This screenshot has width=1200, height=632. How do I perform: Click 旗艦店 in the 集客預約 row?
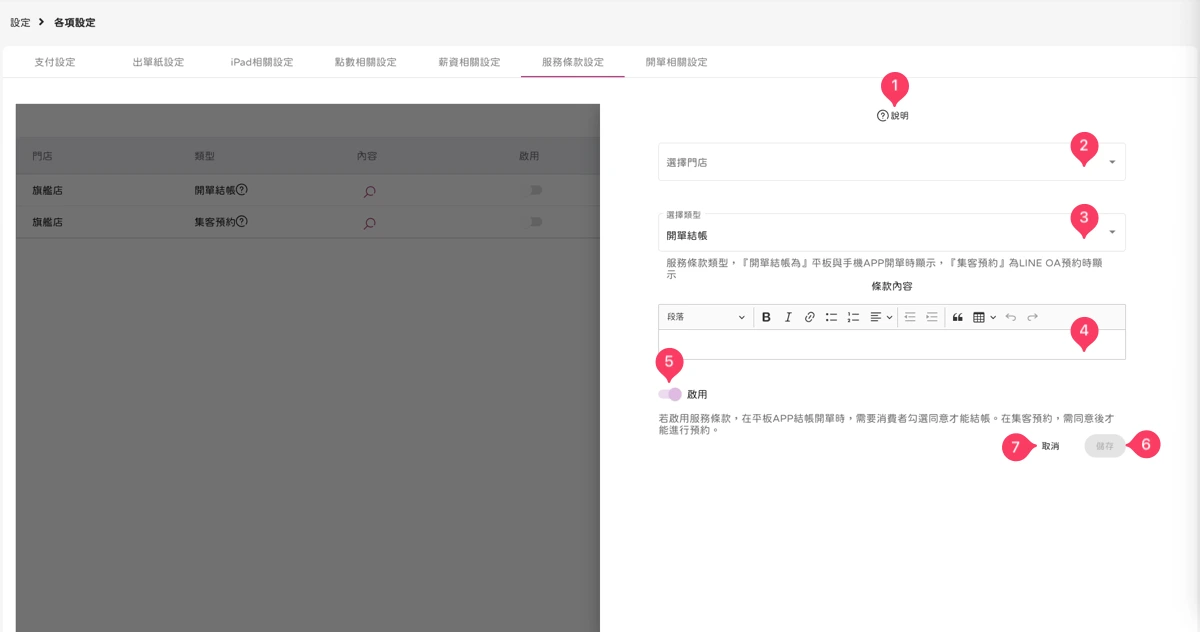click(x=47, y=223)
